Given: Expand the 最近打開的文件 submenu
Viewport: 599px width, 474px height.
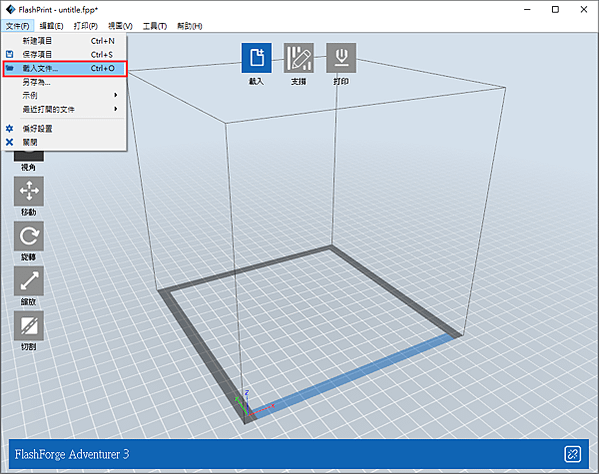Looking at the screenshot, I should pyautogui.click(x=65, y=109).
